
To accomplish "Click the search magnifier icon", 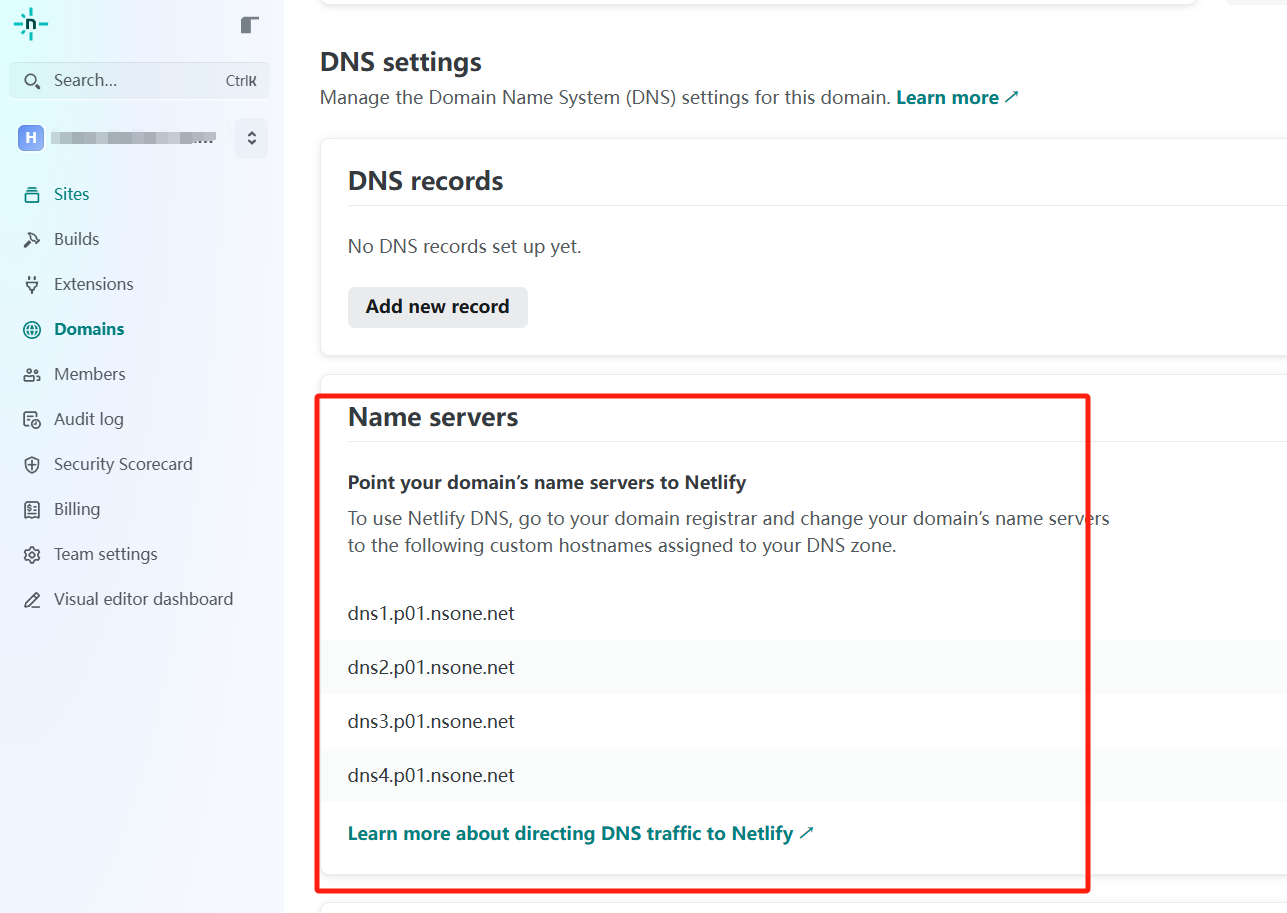I will [32, 81].
